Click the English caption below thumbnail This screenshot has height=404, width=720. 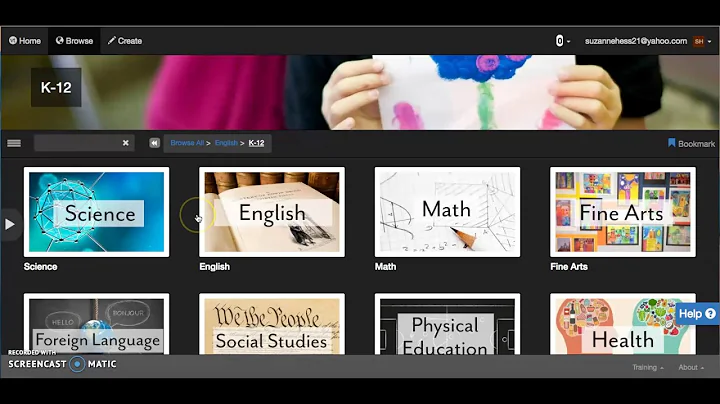pyautogui.click(x=214, y=267)
